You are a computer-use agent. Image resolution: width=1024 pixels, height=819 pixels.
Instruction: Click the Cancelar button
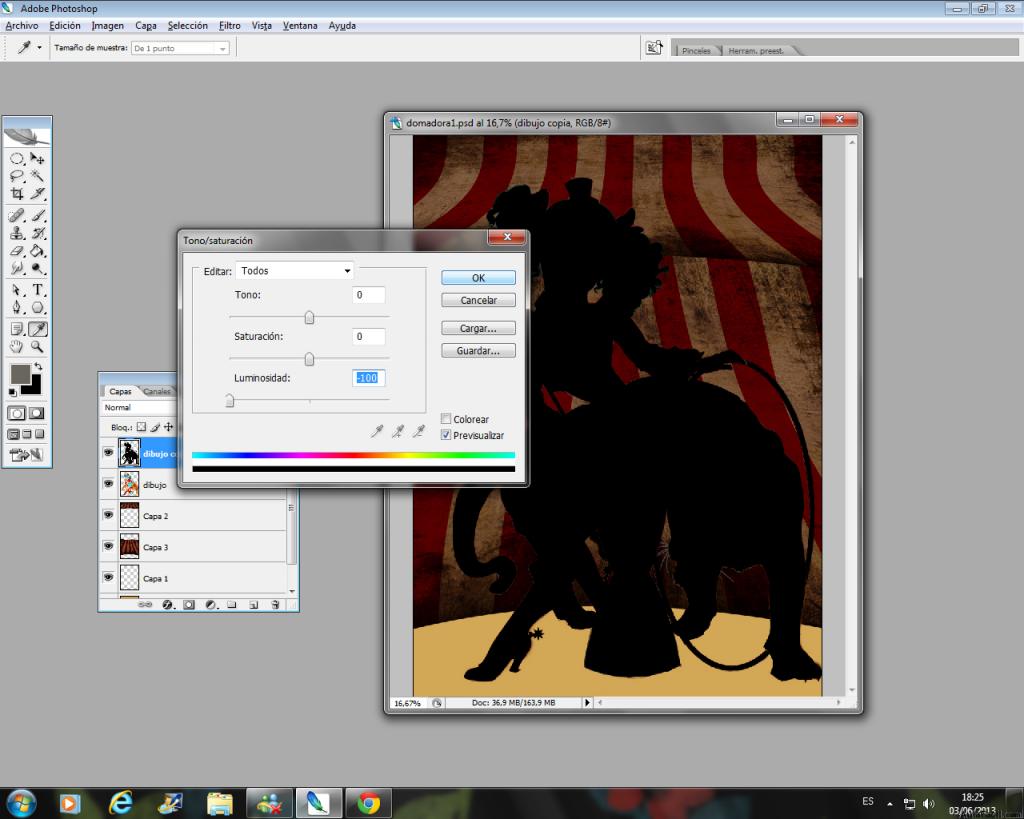pyautogui.click(x=478, y=300)
